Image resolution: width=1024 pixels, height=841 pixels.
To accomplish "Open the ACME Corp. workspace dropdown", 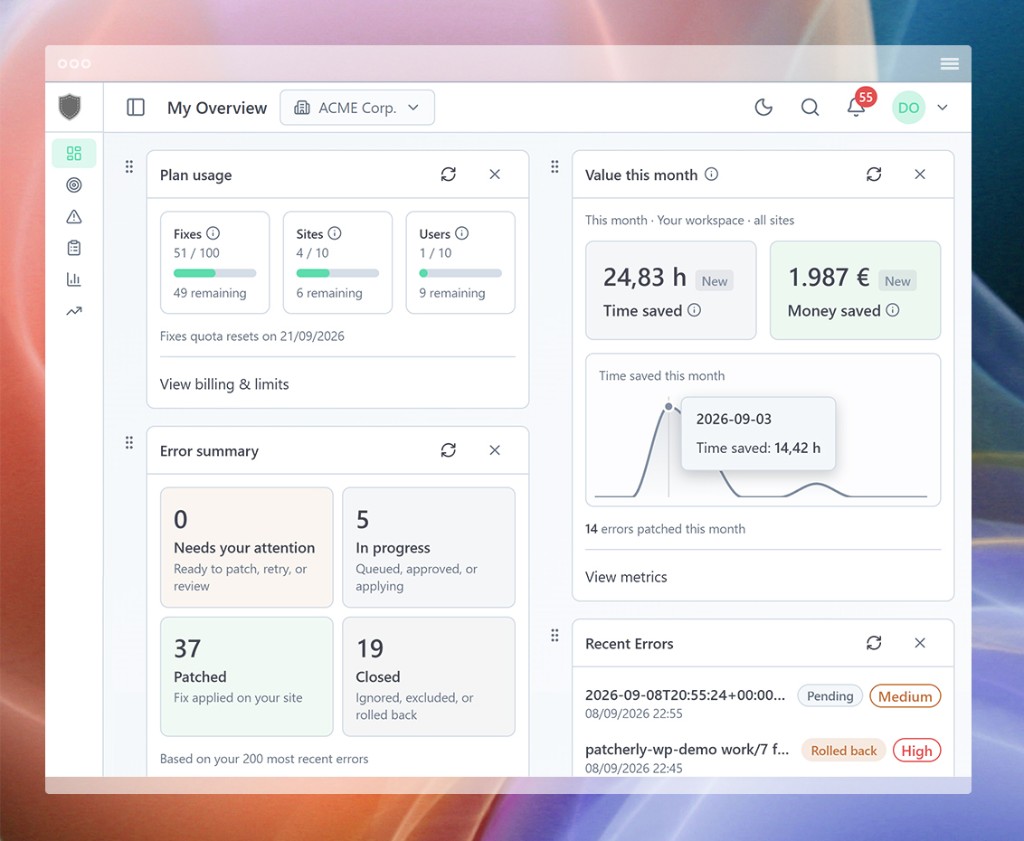I will click(x=357, y=108).
